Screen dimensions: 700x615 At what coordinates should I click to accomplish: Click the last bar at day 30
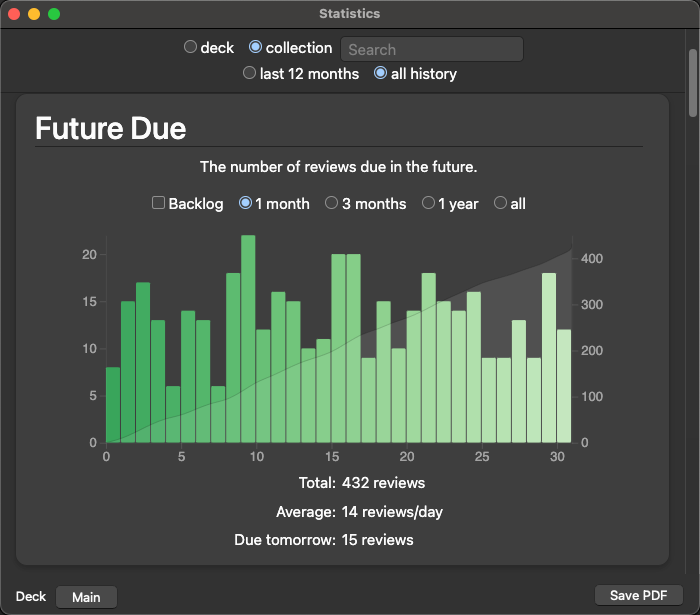tap(564, 386)
